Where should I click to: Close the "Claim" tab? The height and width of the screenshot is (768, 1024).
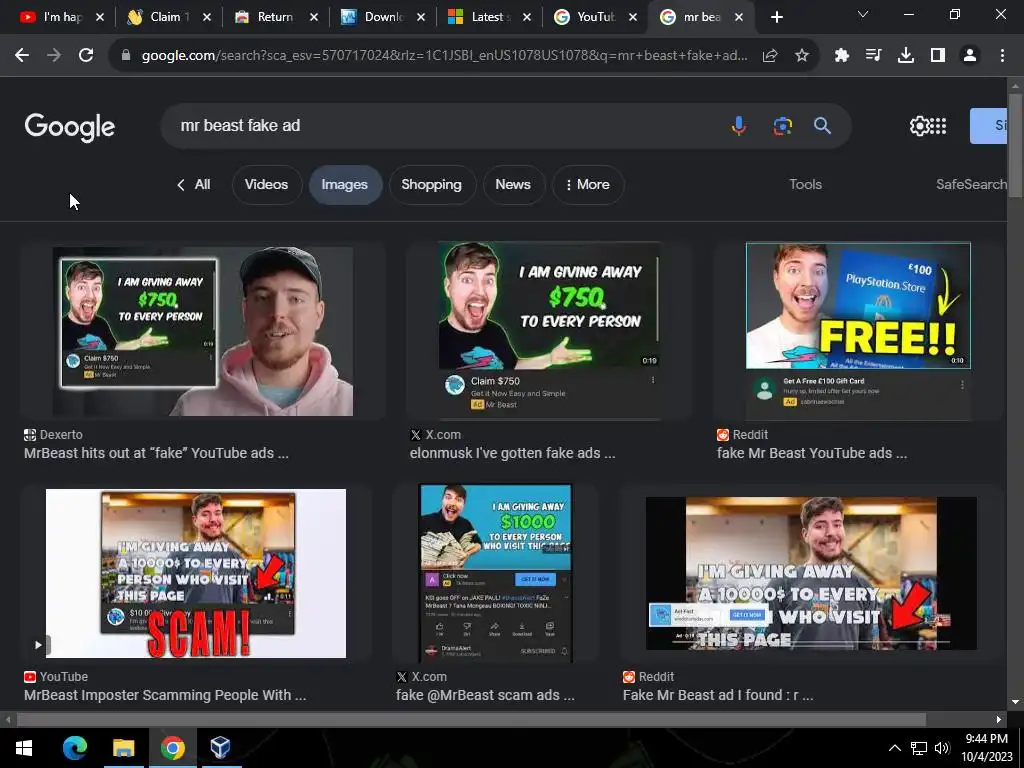(x=207, y=18)
